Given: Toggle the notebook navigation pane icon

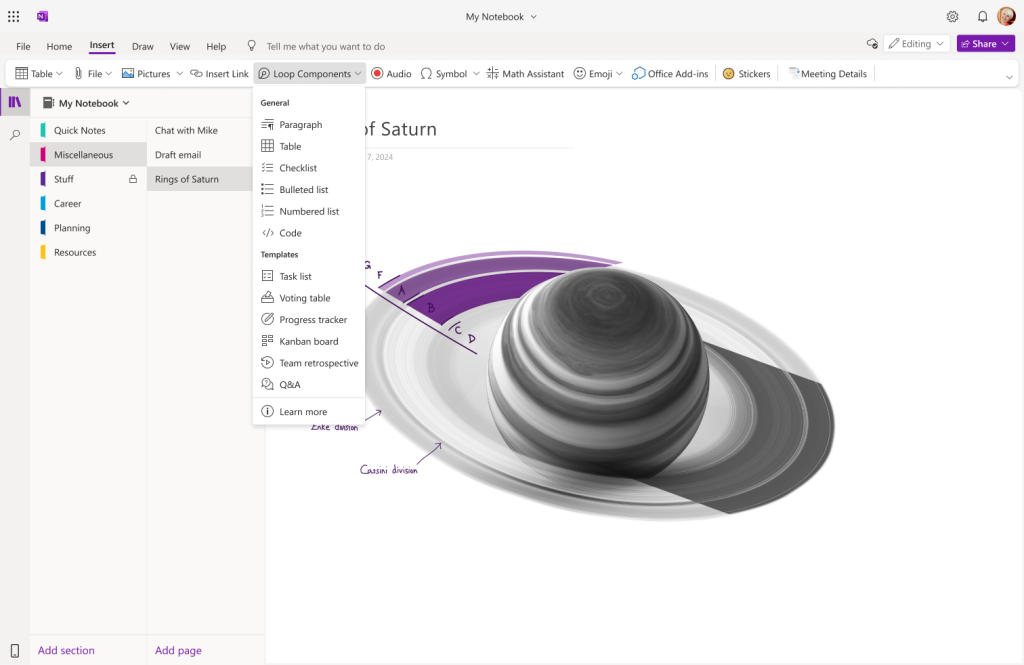Looking at the screenshot, I should click(x=15, y=102).
